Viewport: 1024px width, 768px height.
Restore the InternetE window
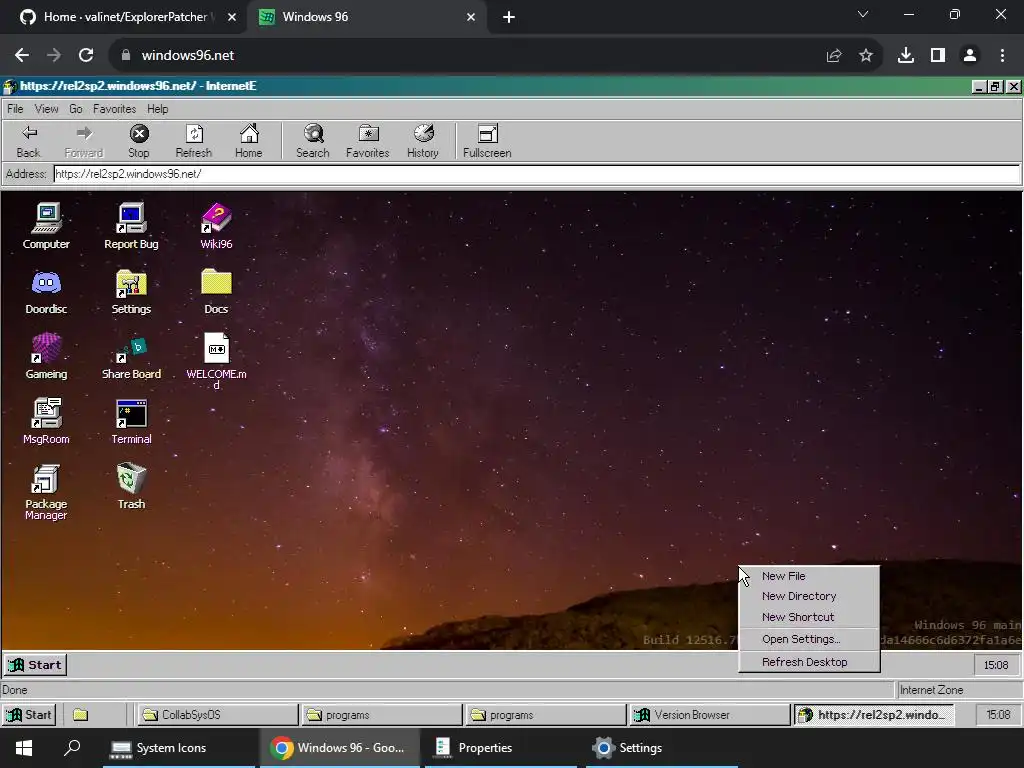pos(995,86)
